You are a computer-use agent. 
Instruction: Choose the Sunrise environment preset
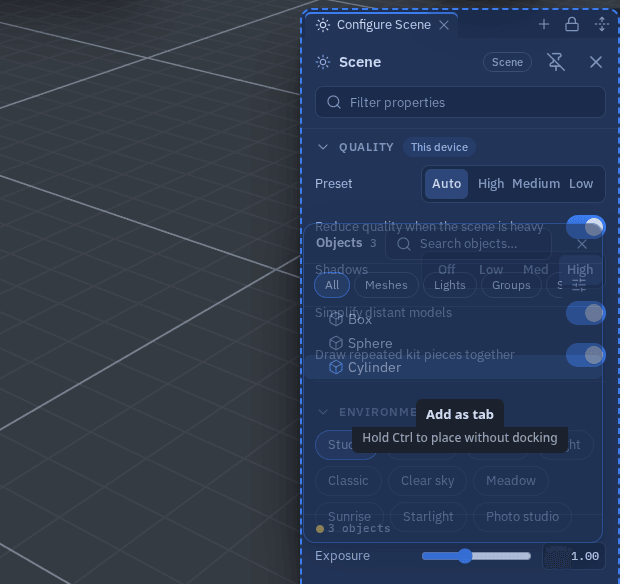[x=350, y=516]
